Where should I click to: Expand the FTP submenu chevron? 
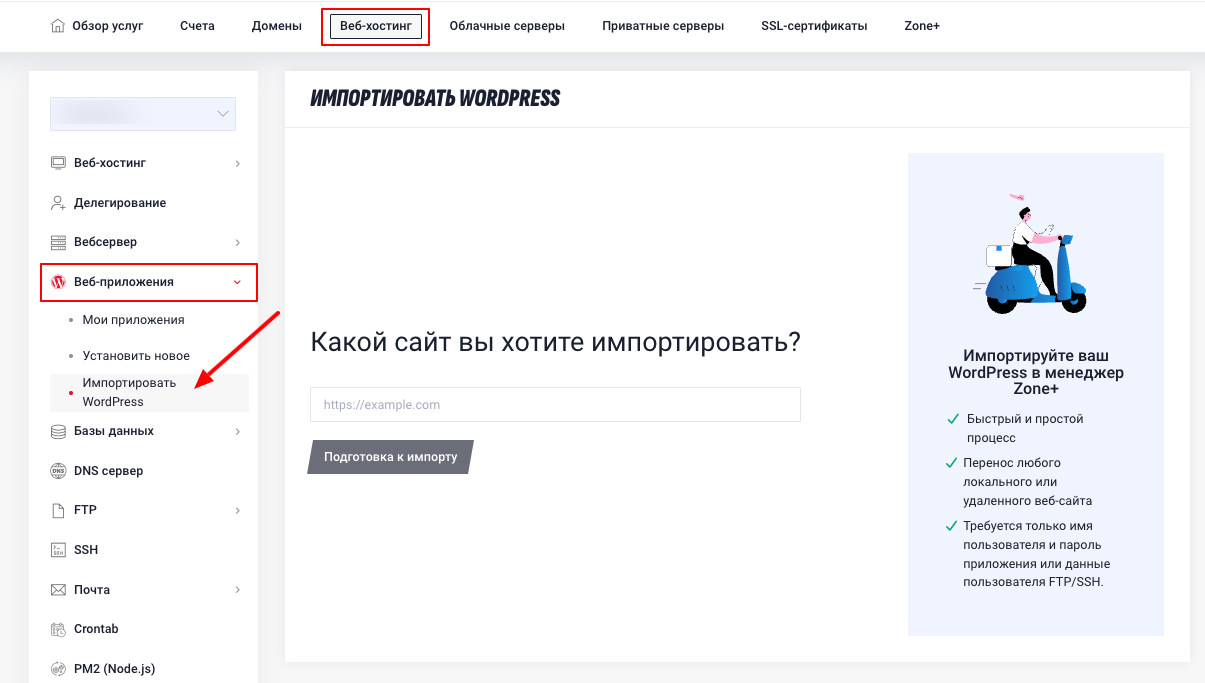tap(237, 511)
